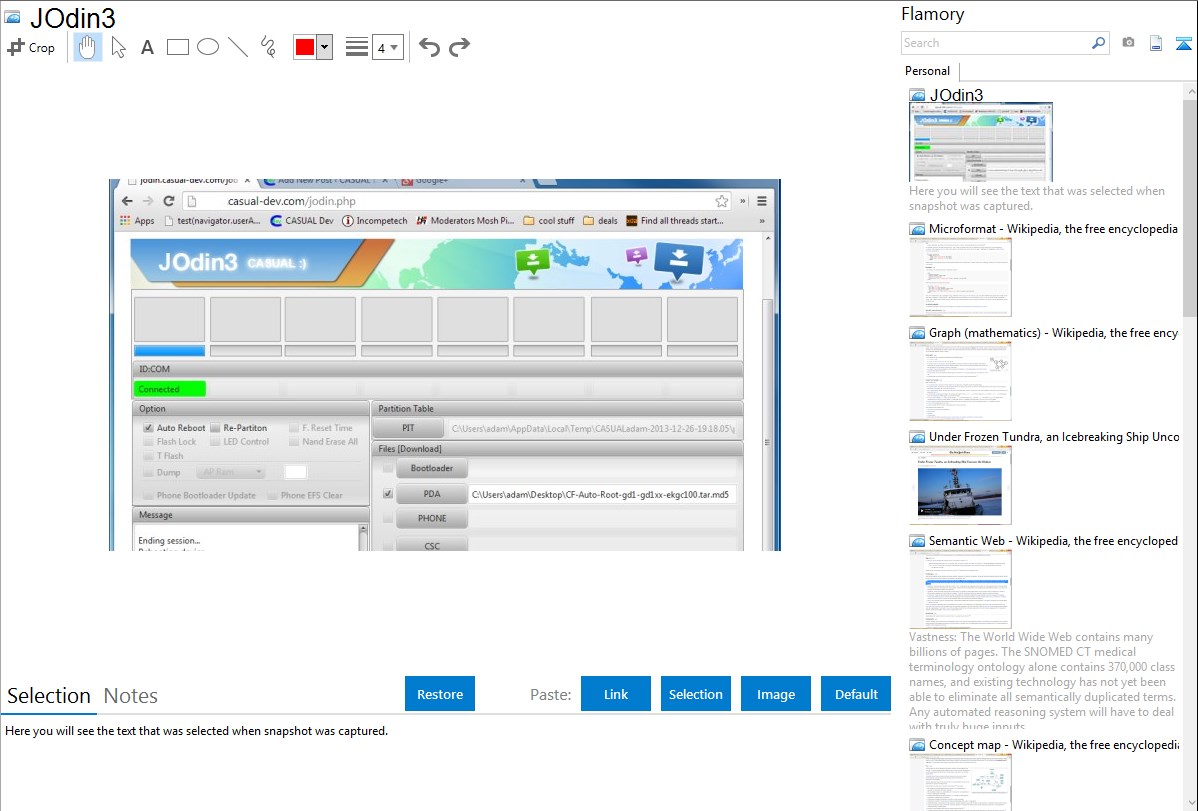
Task: Open the Personal tab
Action: point(928,71)
